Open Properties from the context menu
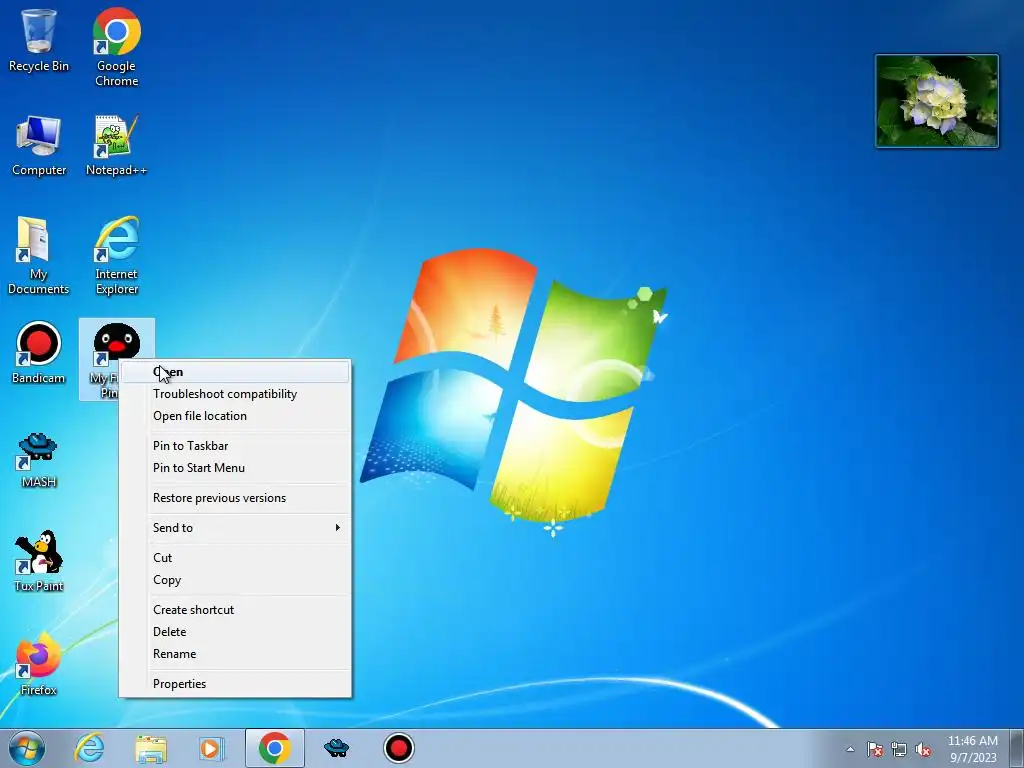Viewport: 1024px width, 768px height. point(236,684)
